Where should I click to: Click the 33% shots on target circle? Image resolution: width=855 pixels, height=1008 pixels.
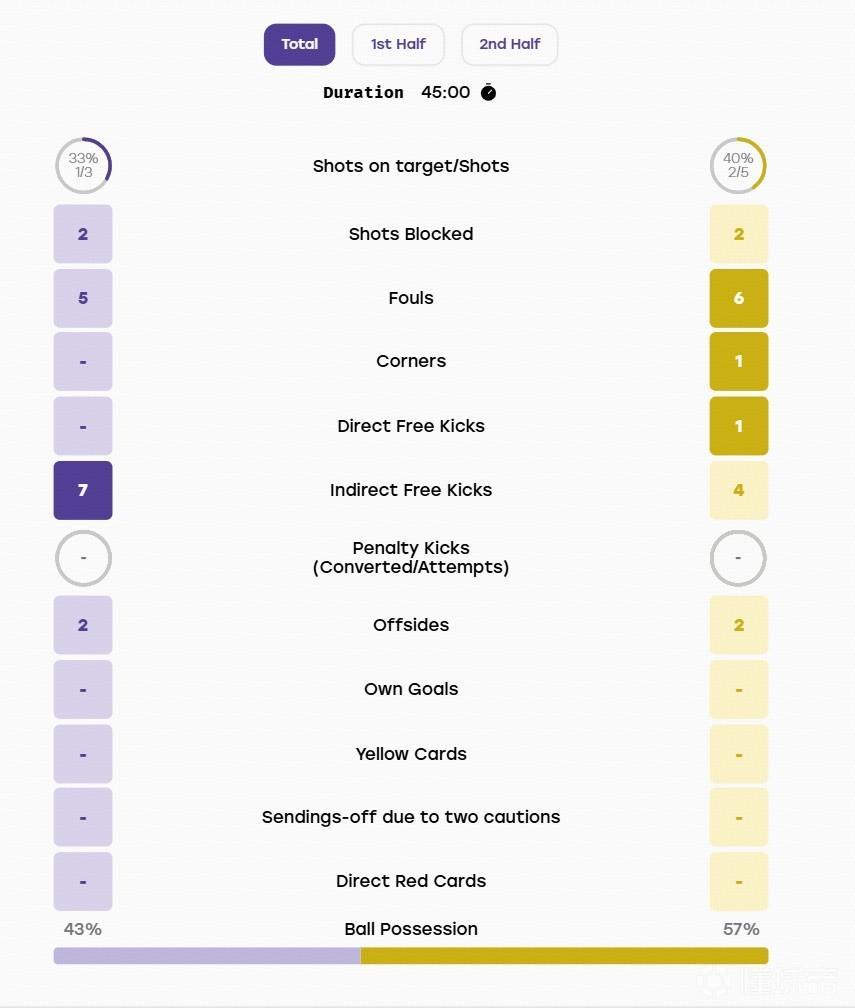(x=83, y=165)
